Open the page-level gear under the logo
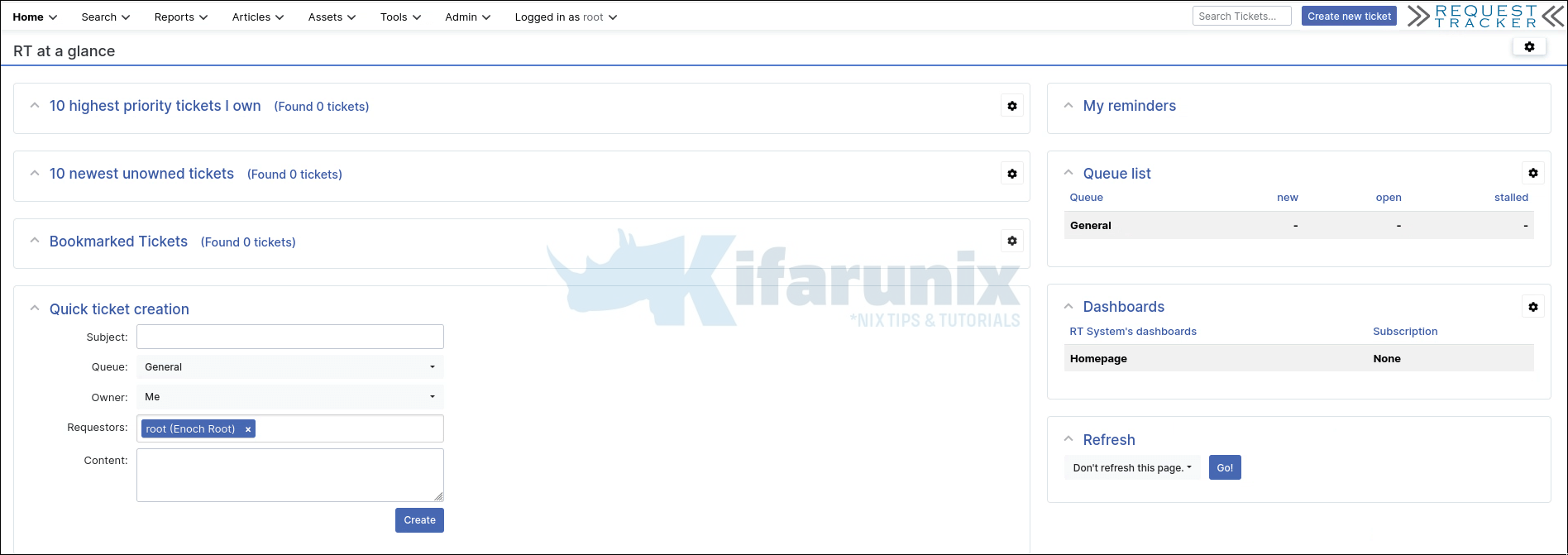 tap(1529, 47)
